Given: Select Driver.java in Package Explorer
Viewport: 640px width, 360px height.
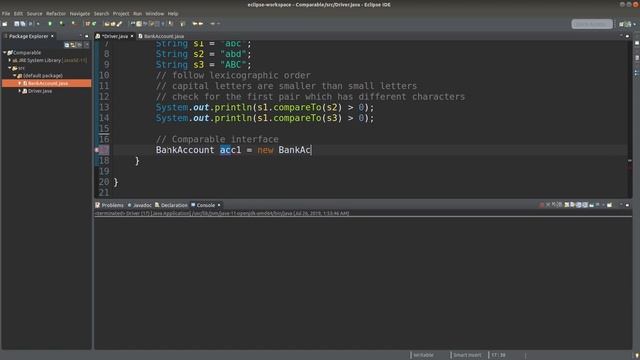Looking at the screenshot, I should pos(40,91).
